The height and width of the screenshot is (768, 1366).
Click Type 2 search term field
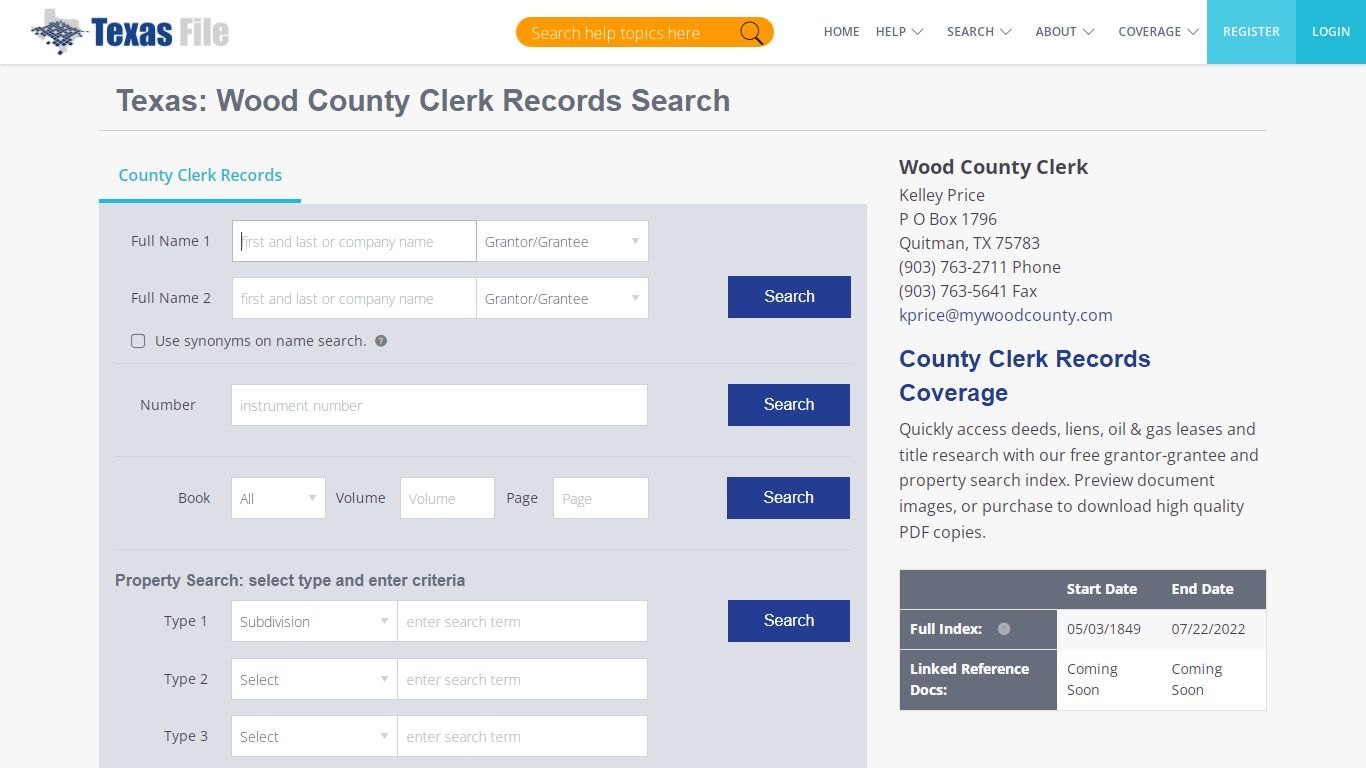tap(522, 679)
